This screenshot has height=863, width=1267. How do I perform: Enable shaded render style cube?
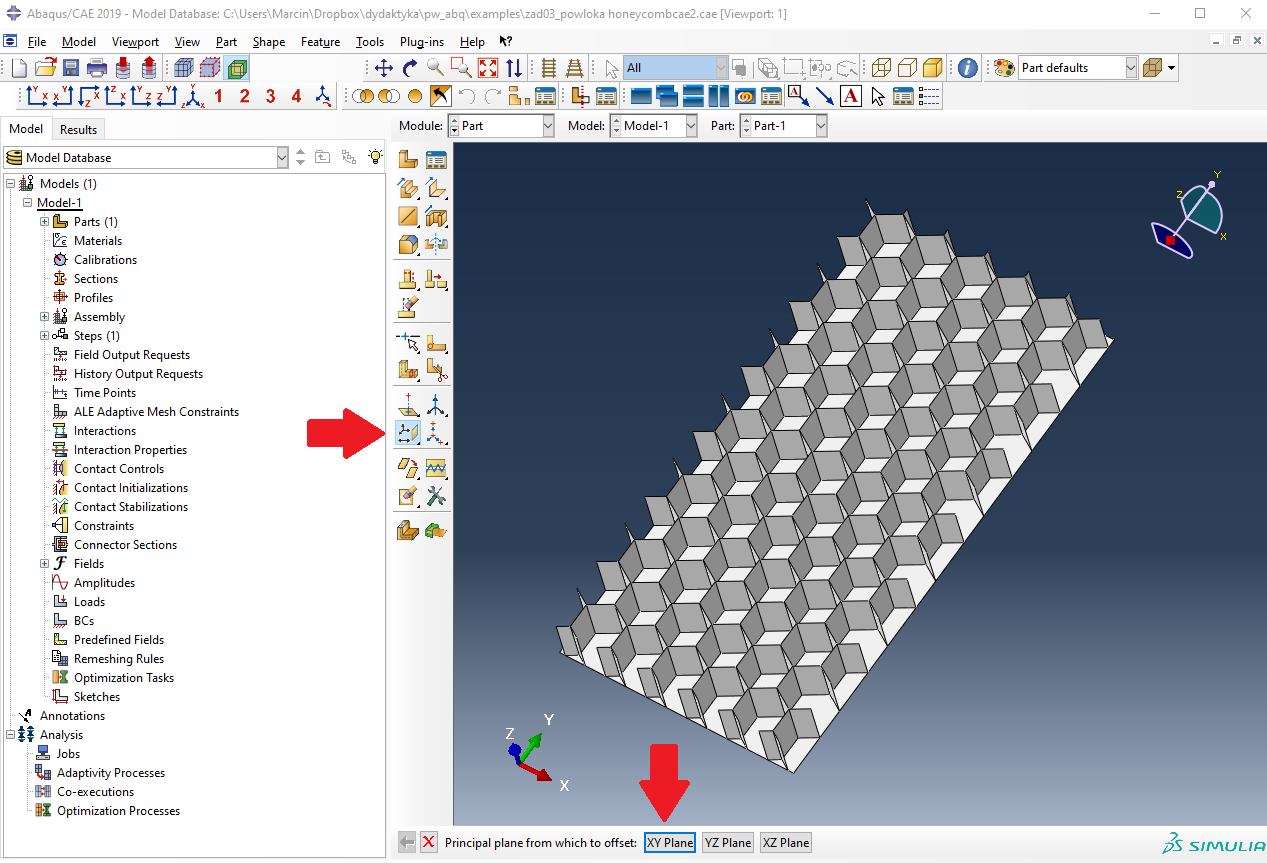coord(932,68)
